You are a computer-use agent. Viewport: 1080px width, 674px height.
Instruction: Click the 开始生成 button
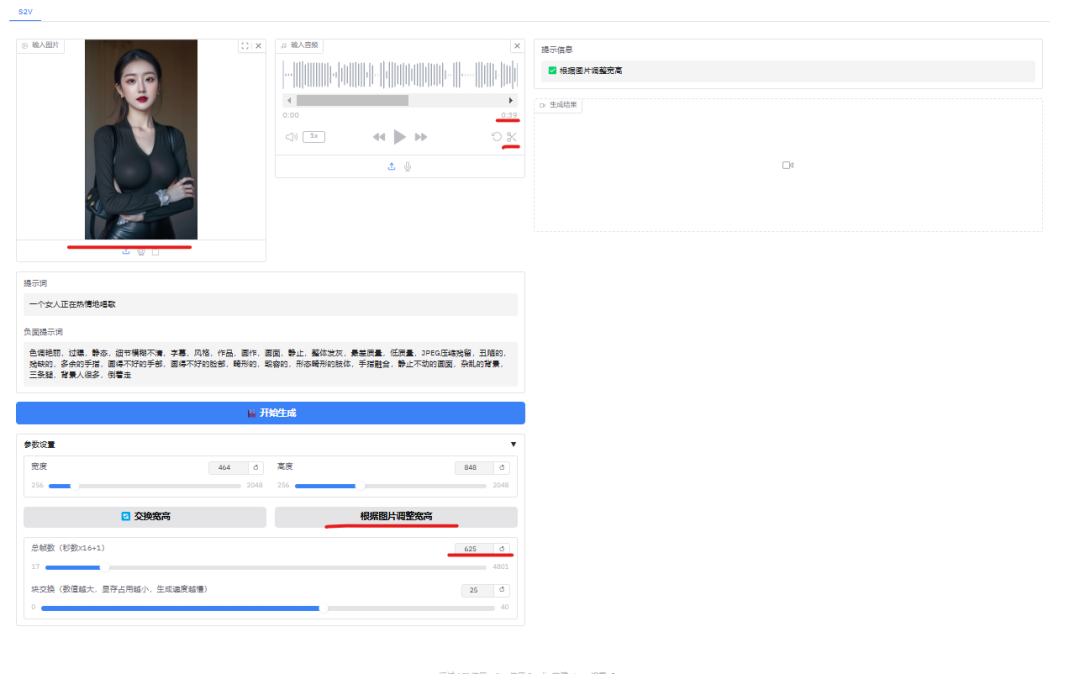pyautogui.click(x=271, y=413)
